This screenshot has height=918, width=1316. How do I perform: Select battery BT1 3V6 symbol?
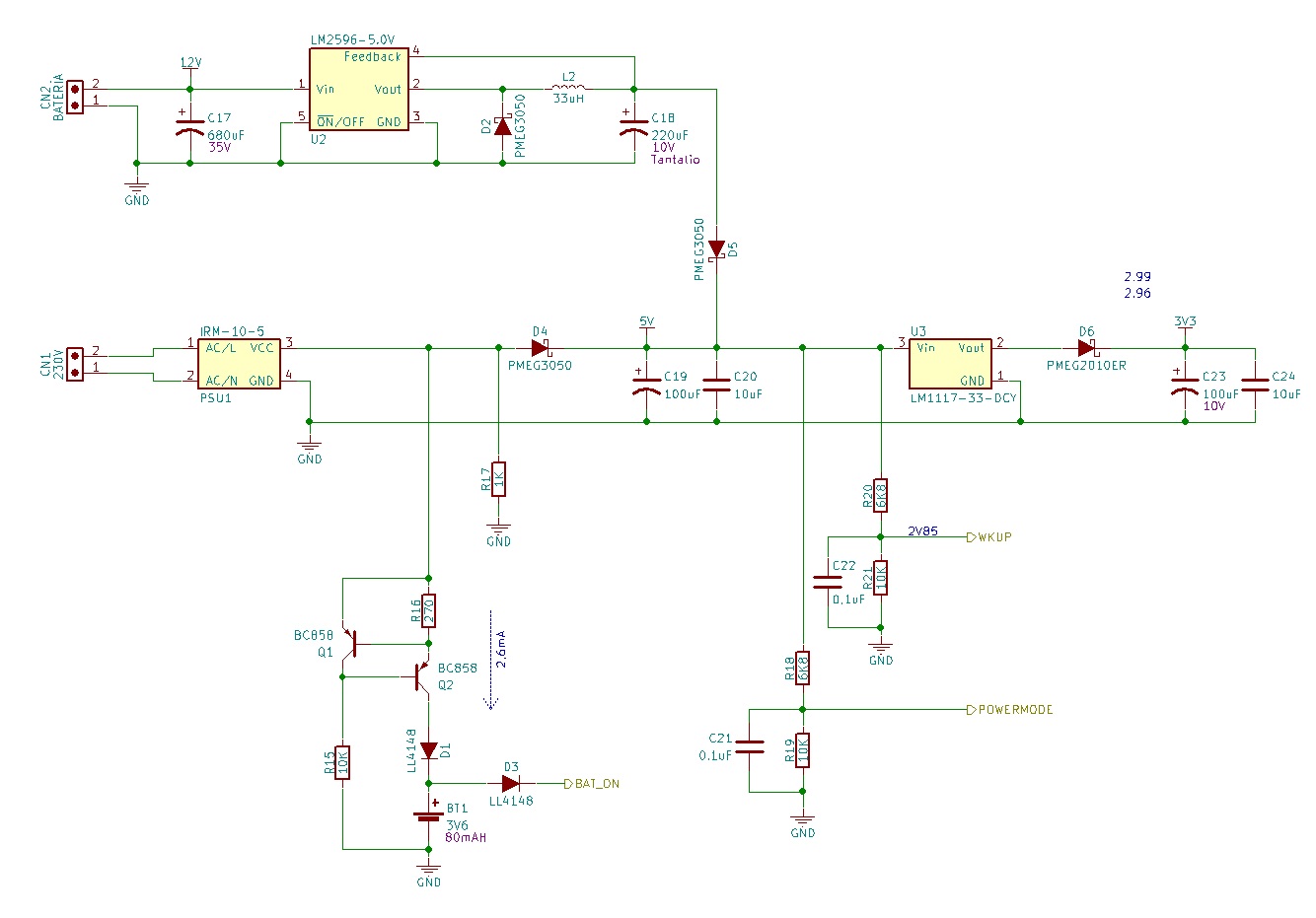coord(428,812)
